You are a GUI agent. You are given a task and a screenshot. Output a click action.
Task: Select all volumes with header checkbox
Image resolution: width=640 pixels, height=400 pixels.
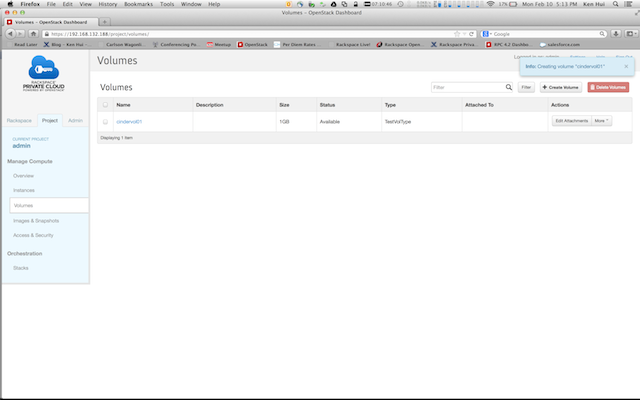[x=106, y=104]
